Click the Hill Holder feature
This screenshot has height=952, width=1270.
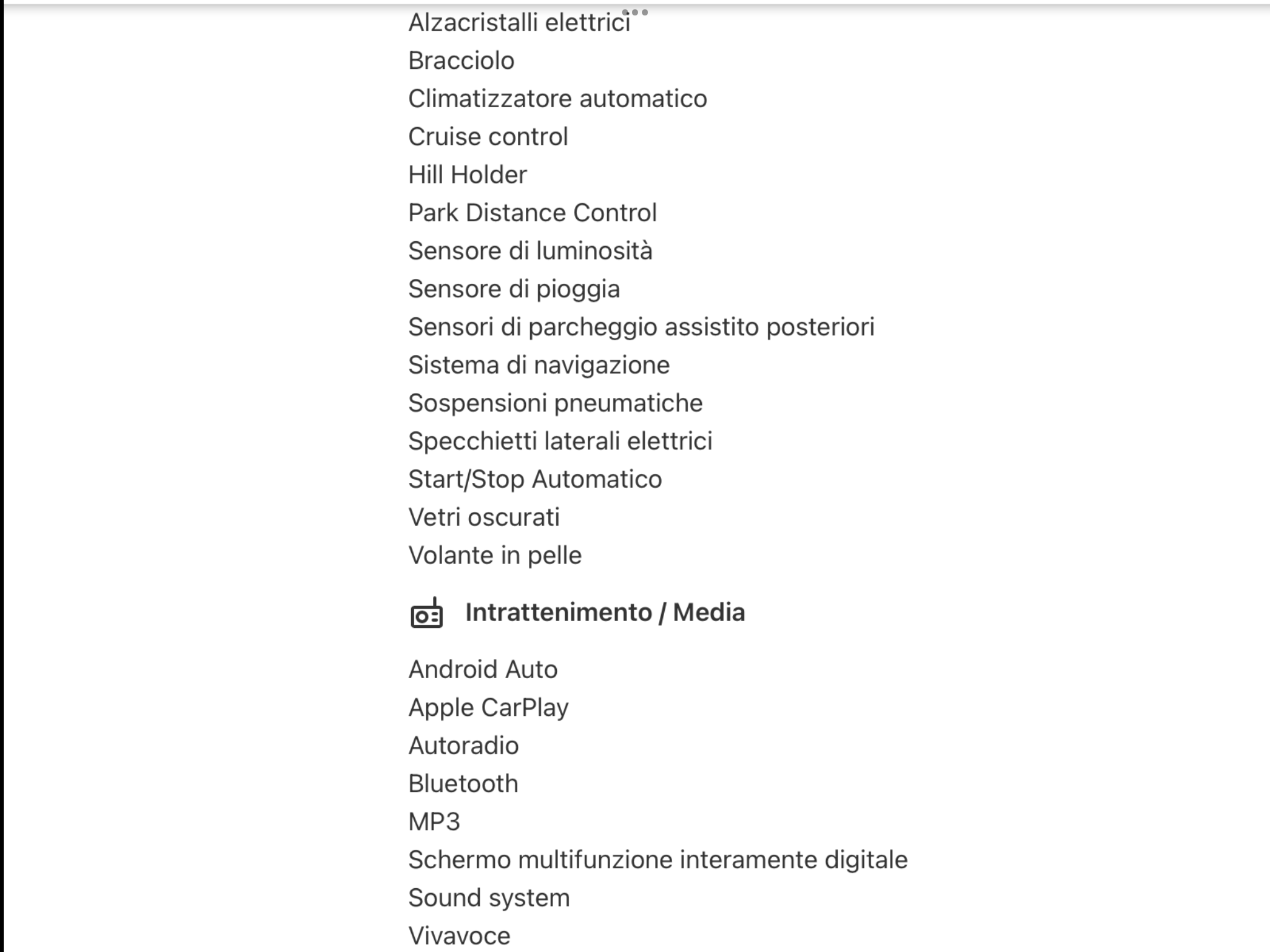pyautogui.click(x=468, y=175)
